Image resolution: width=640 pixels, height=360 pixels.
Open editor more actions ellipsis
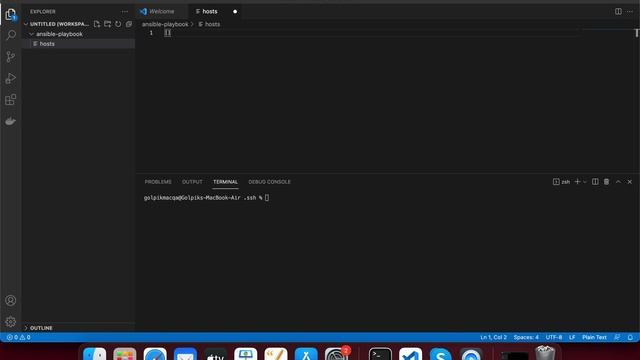[630, 11]
